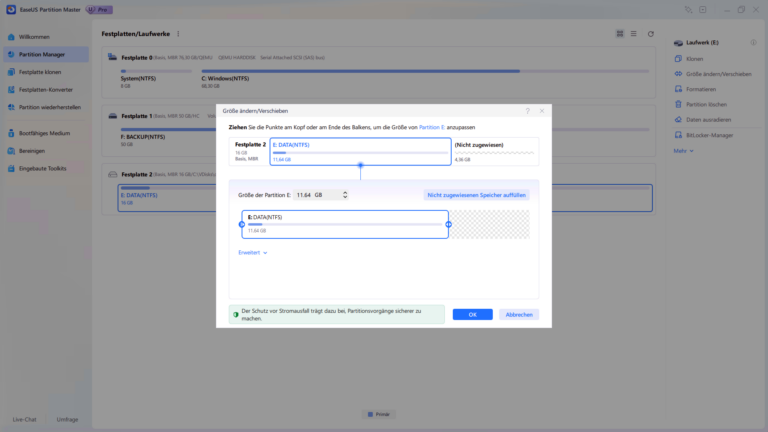Image resolution: width=768 pixels, height=432 pixels.
Task: Click the power protection shield icon
Action: 236,314
